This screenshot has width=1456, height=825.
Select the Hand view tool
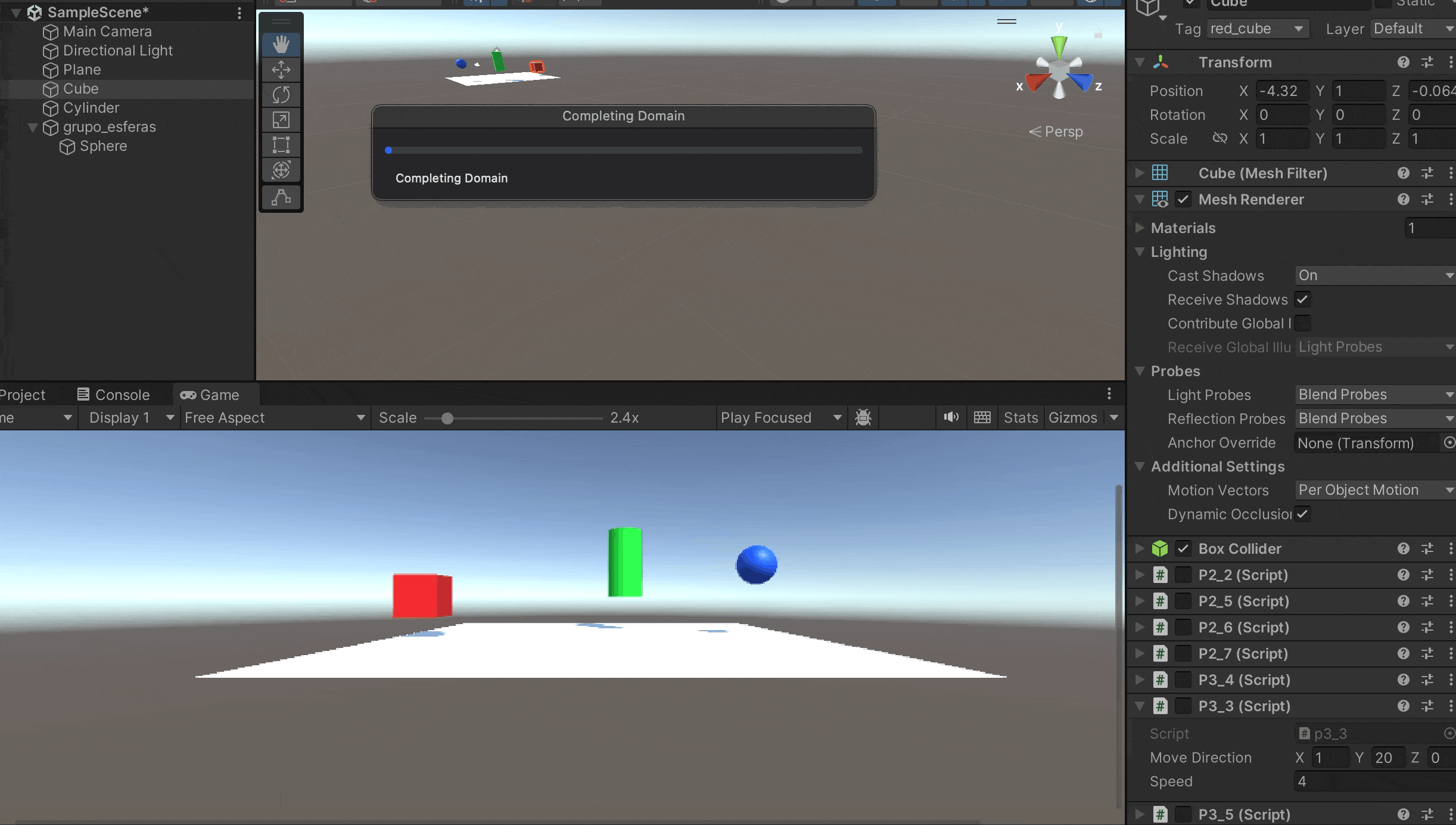point(281,44)
